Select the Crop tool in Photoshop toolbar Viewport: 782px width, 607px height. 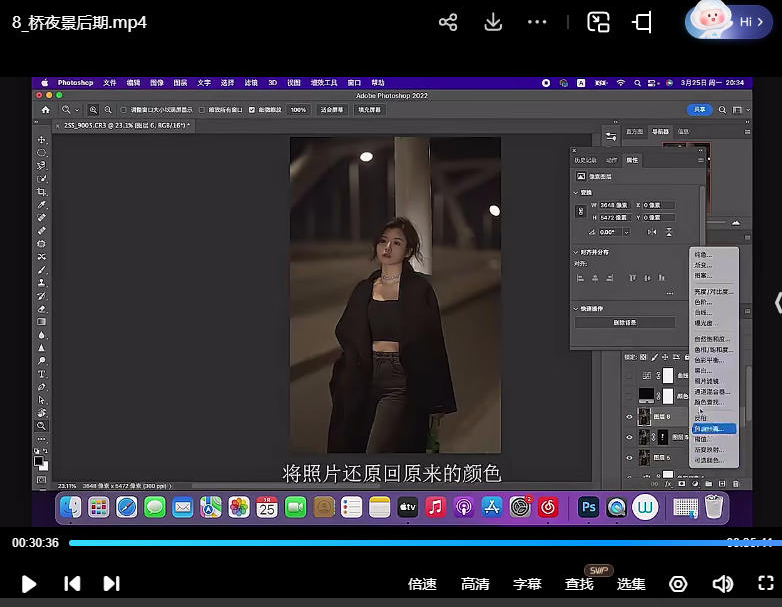(x=42, y=192)
